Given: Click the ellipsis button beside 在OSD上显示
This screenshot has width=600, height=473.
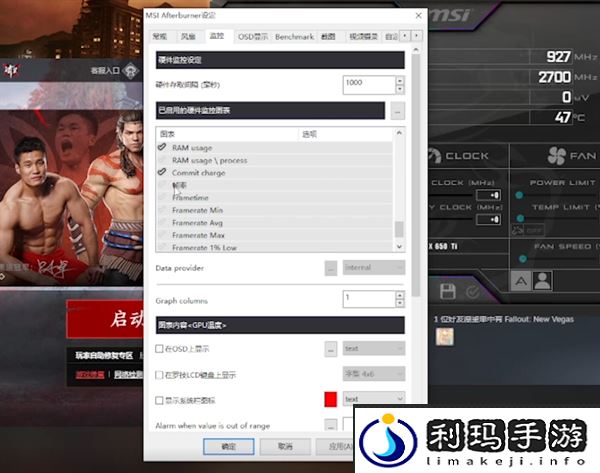Looking at the screenshot, I should coord(331,349).
